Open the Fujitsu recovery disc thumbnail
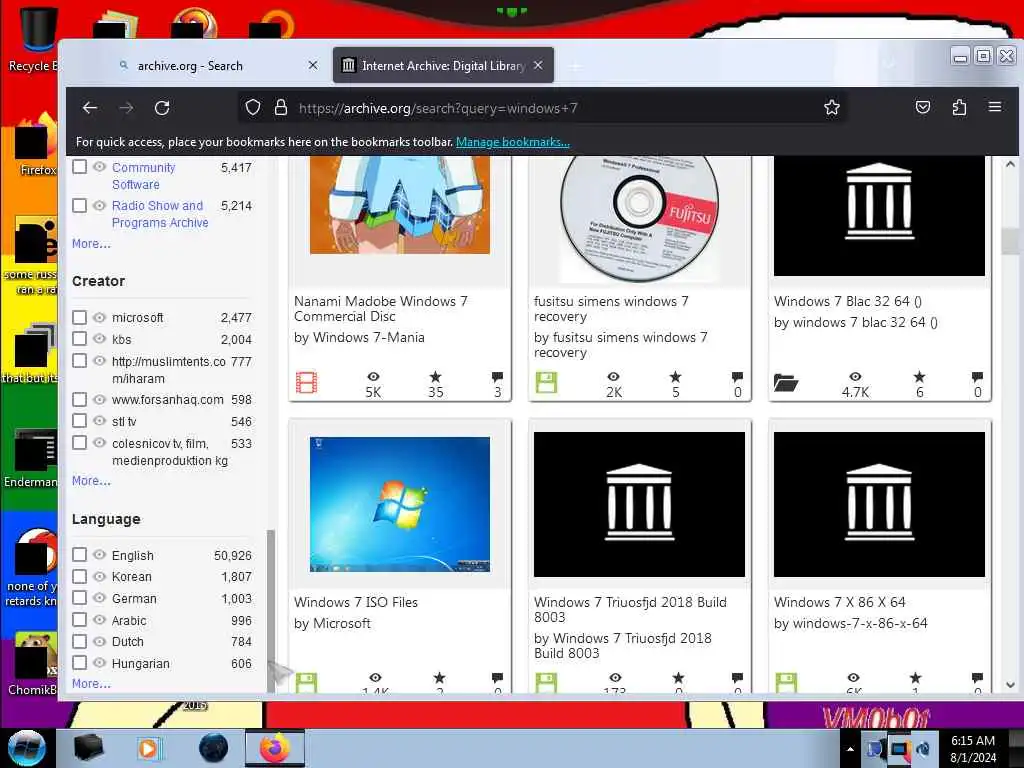The height and width of the screenshot is (768, 1024). click(x=639, y=219)
